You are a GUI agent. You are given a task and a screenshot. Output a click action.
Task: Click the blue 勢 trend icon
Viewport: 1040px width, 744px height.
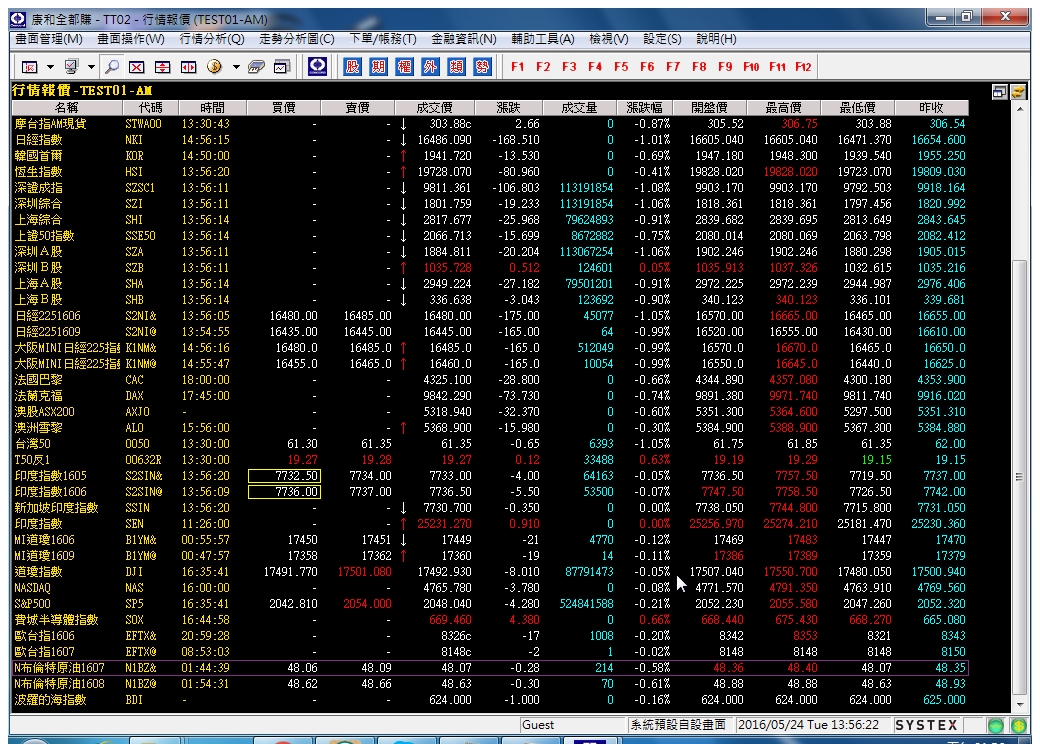coord(482,66)
